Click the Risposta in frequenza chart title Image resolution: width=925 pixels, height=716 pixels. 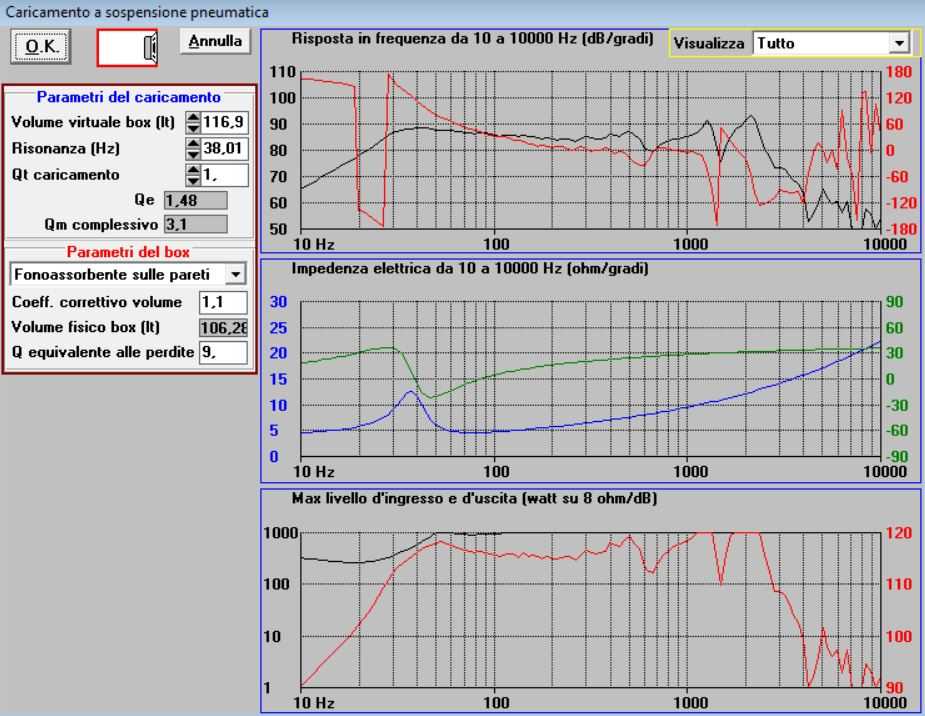point(473,39)
